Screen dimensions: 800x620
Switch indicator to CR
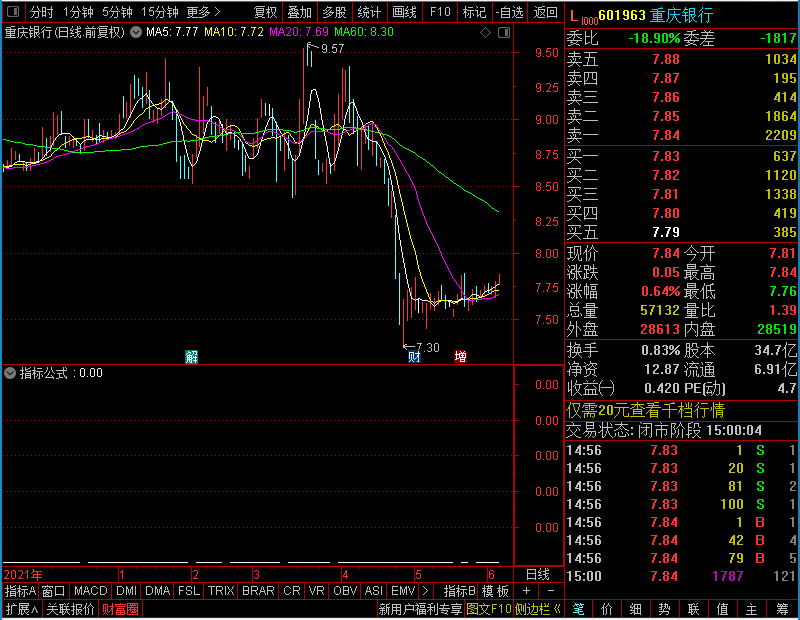tap(291, 591)
